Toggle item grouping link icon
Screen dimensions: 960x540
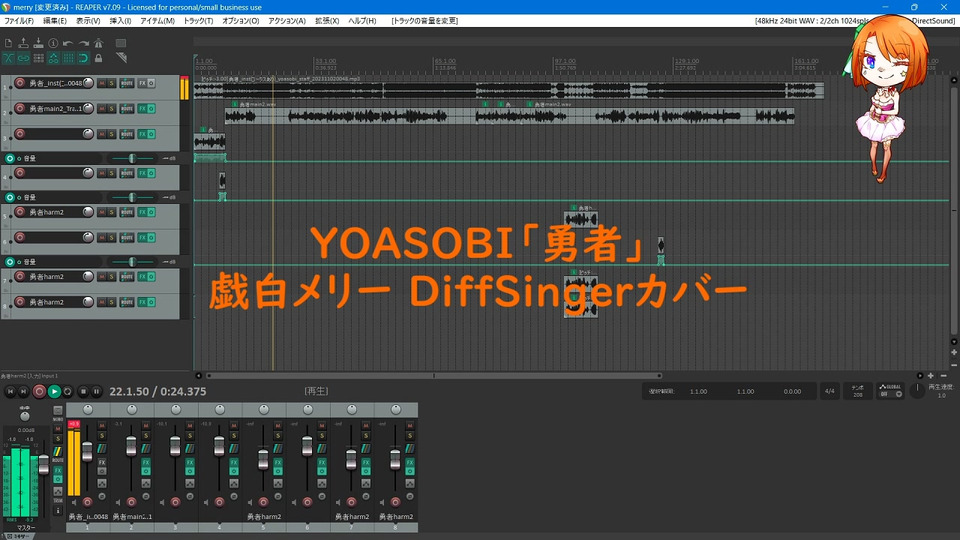pyautogui.click(x=23, y=58)
